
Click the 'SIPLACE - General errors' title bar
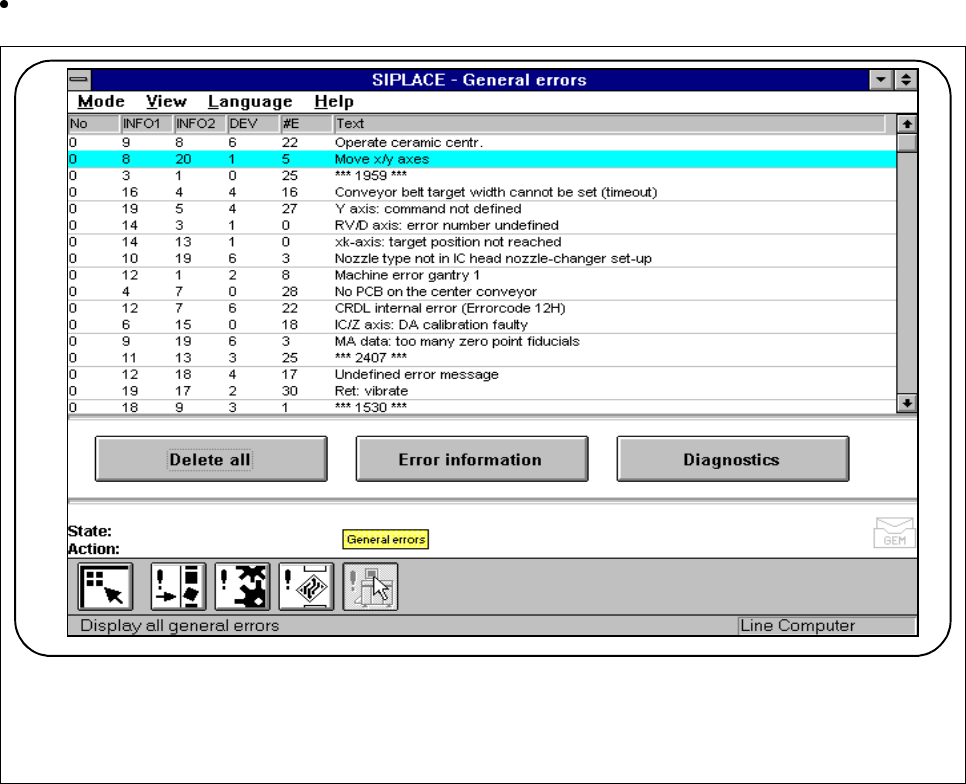[480, 80]
